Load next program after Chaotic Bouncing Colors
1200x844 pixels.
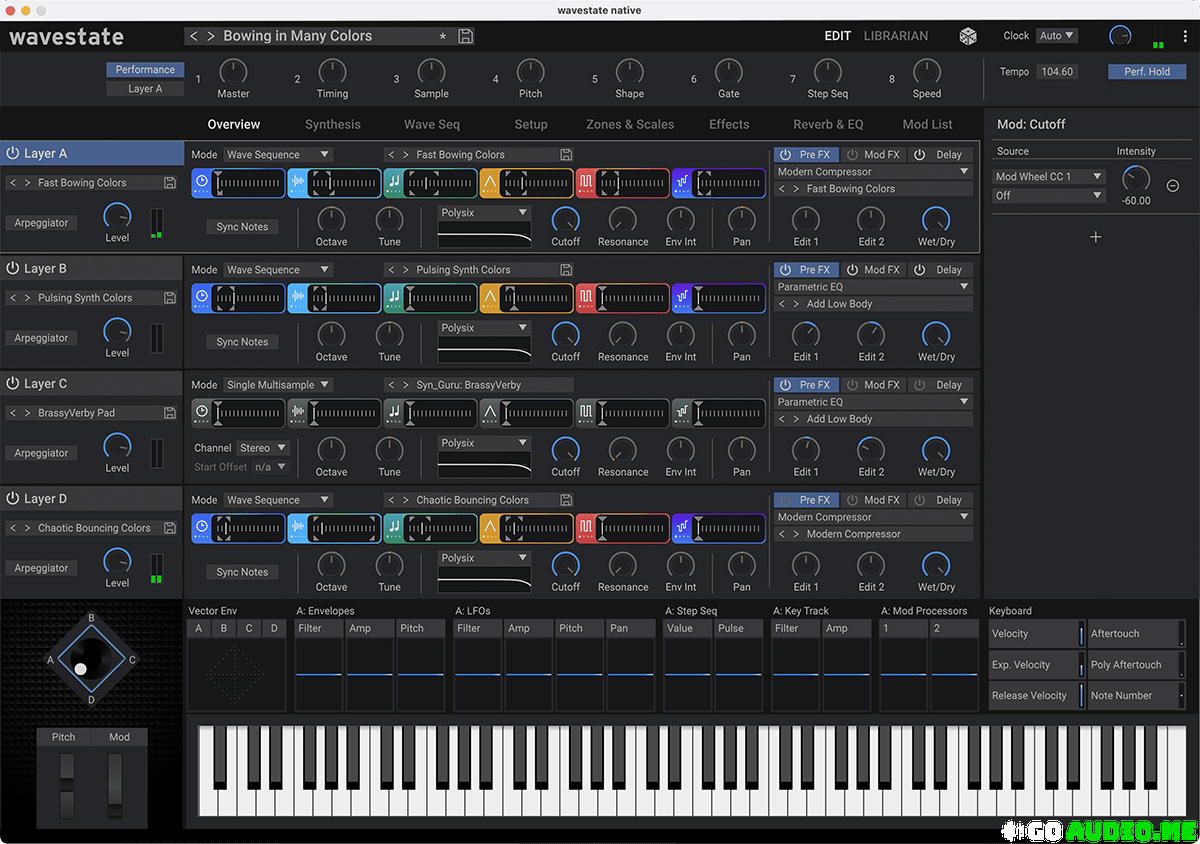27,528
